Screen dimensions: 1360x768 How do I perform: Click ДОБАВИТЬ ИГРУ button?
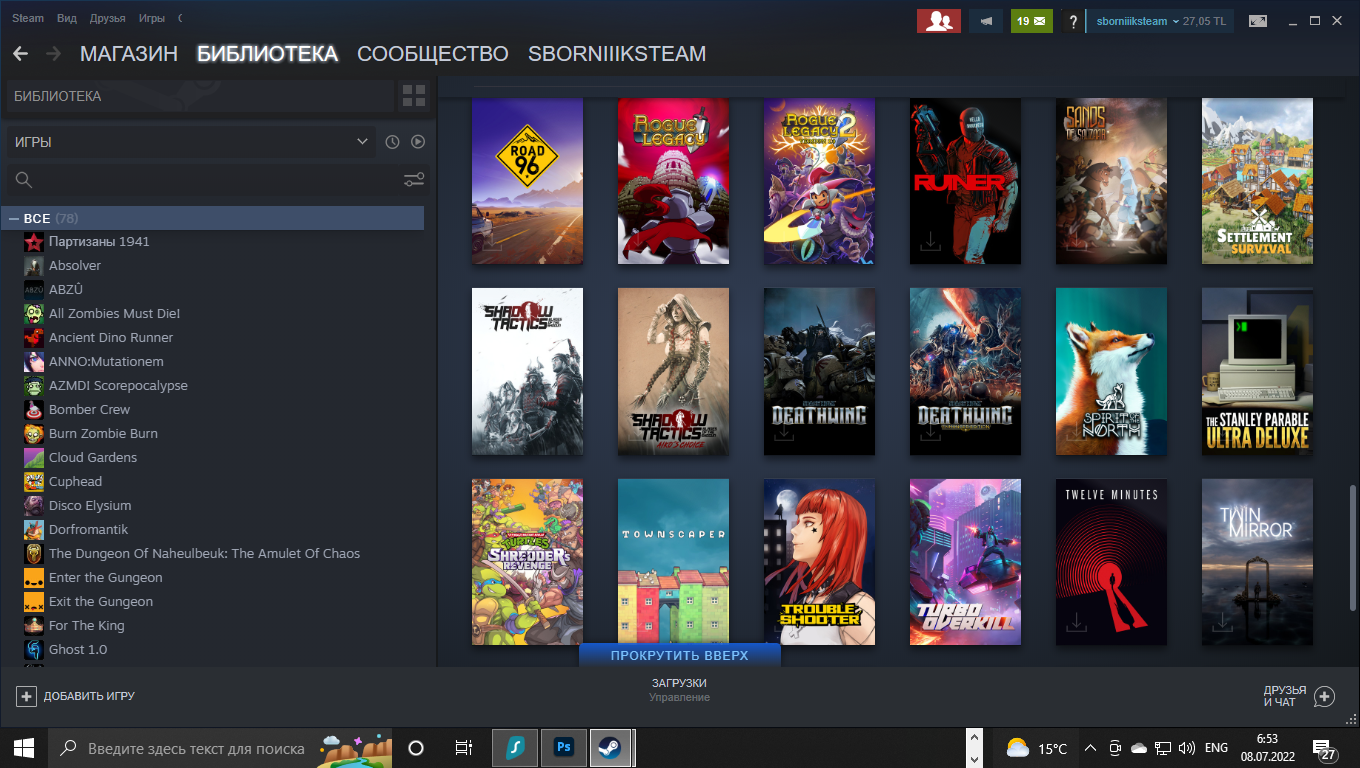click(x=76, y=696)
